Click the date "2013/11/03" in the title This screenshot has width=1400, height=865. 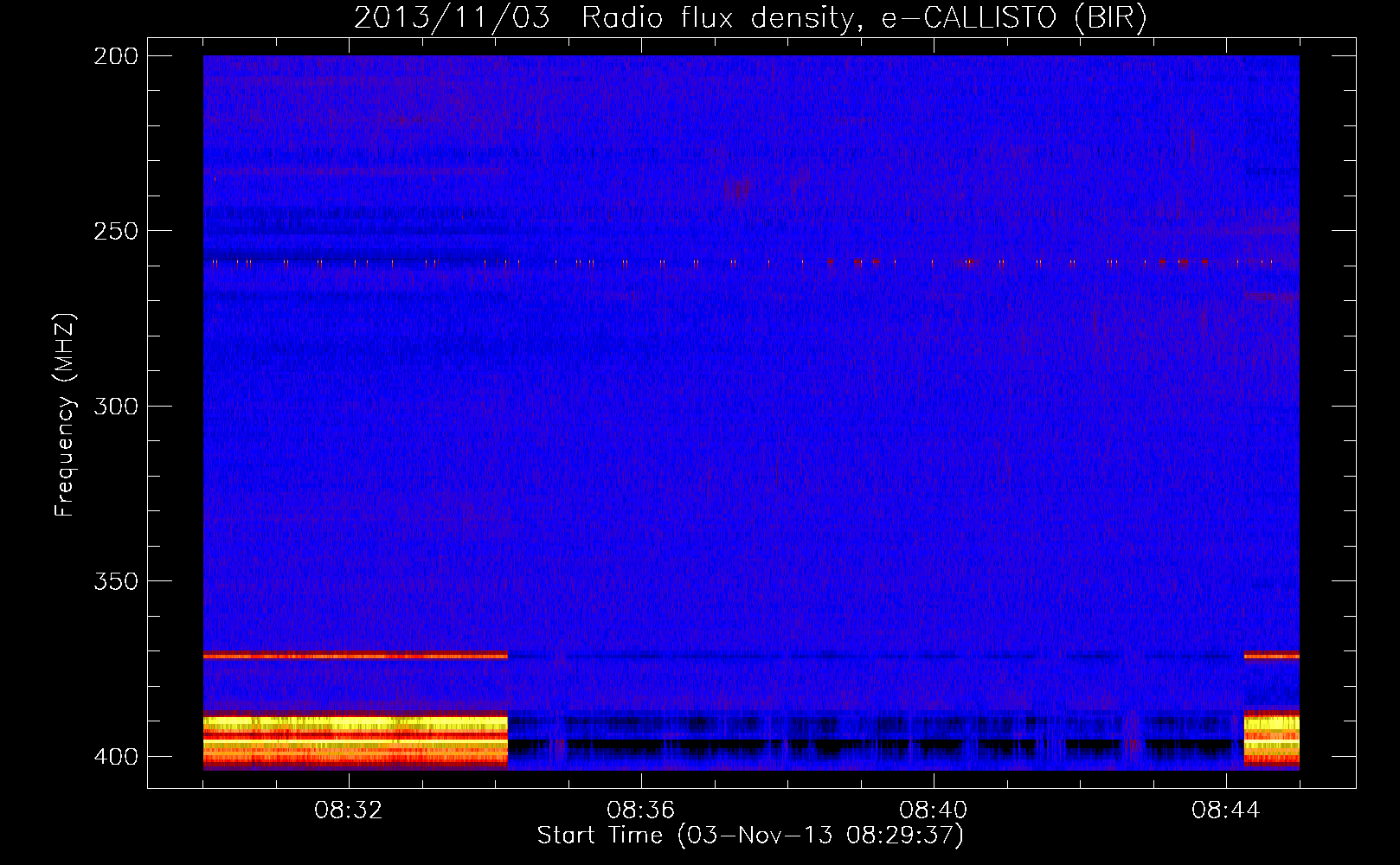(452, 18)
